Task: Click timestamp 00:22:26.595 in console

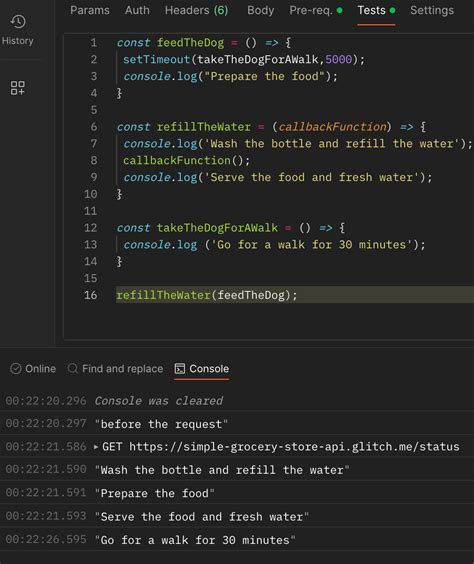Action: (46, 540)
